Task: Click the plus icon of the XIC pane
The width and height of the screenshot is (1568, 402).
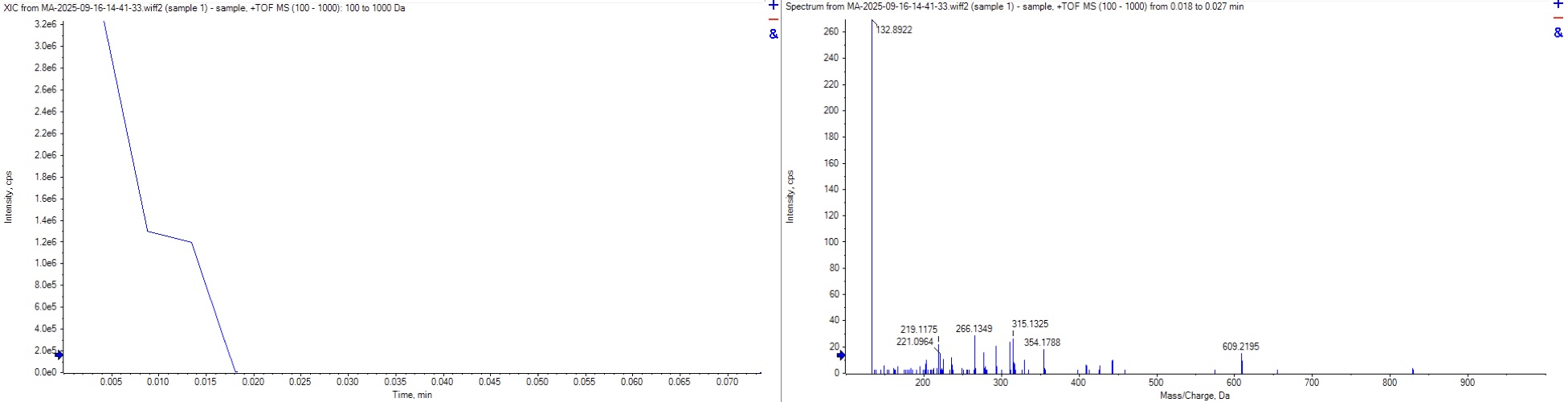Action: [x=774, y=6]
